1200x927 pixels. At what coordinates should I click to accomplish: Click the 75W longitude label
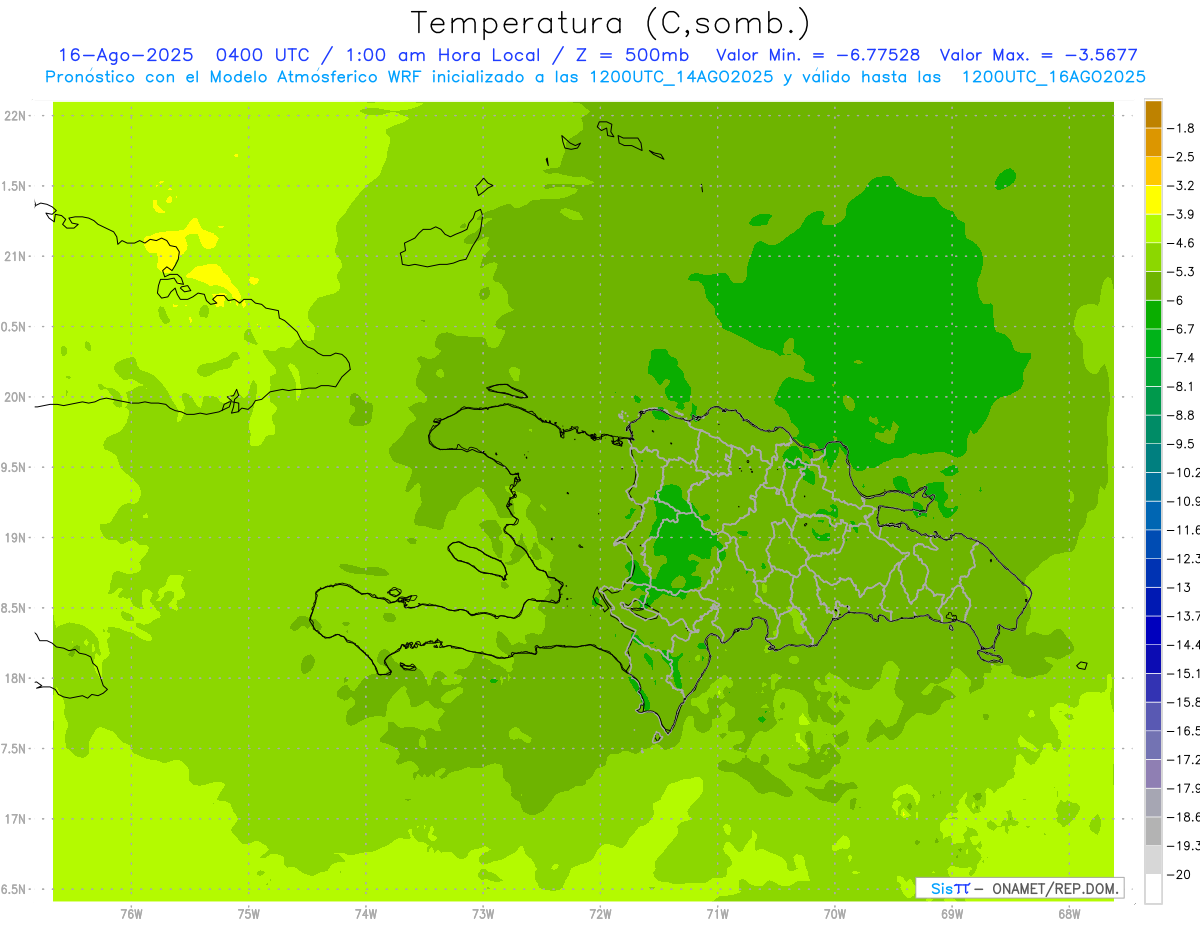[248, 913]
